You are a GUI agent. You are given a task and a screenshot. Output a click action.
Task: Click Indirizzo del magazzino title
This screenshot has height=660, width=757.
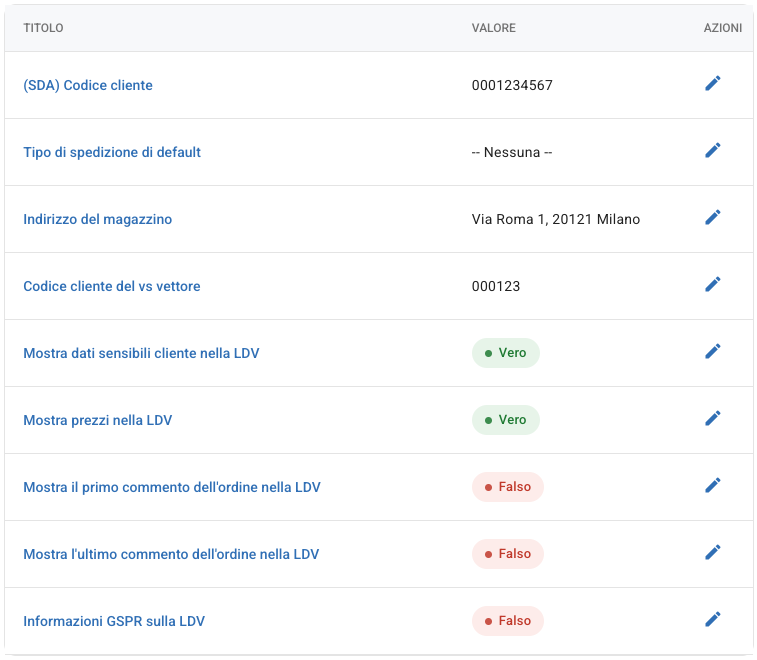(x=98, y=220)
